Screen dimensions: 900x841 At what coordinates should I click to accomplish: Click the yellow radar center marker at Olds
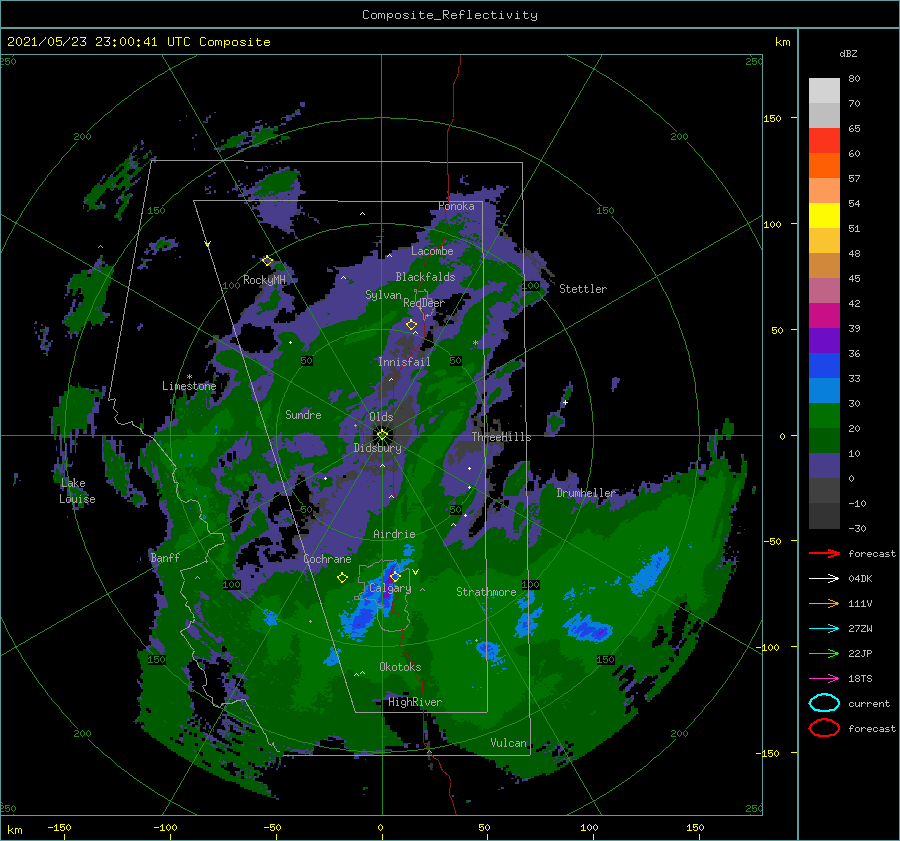tap(382, 435)
